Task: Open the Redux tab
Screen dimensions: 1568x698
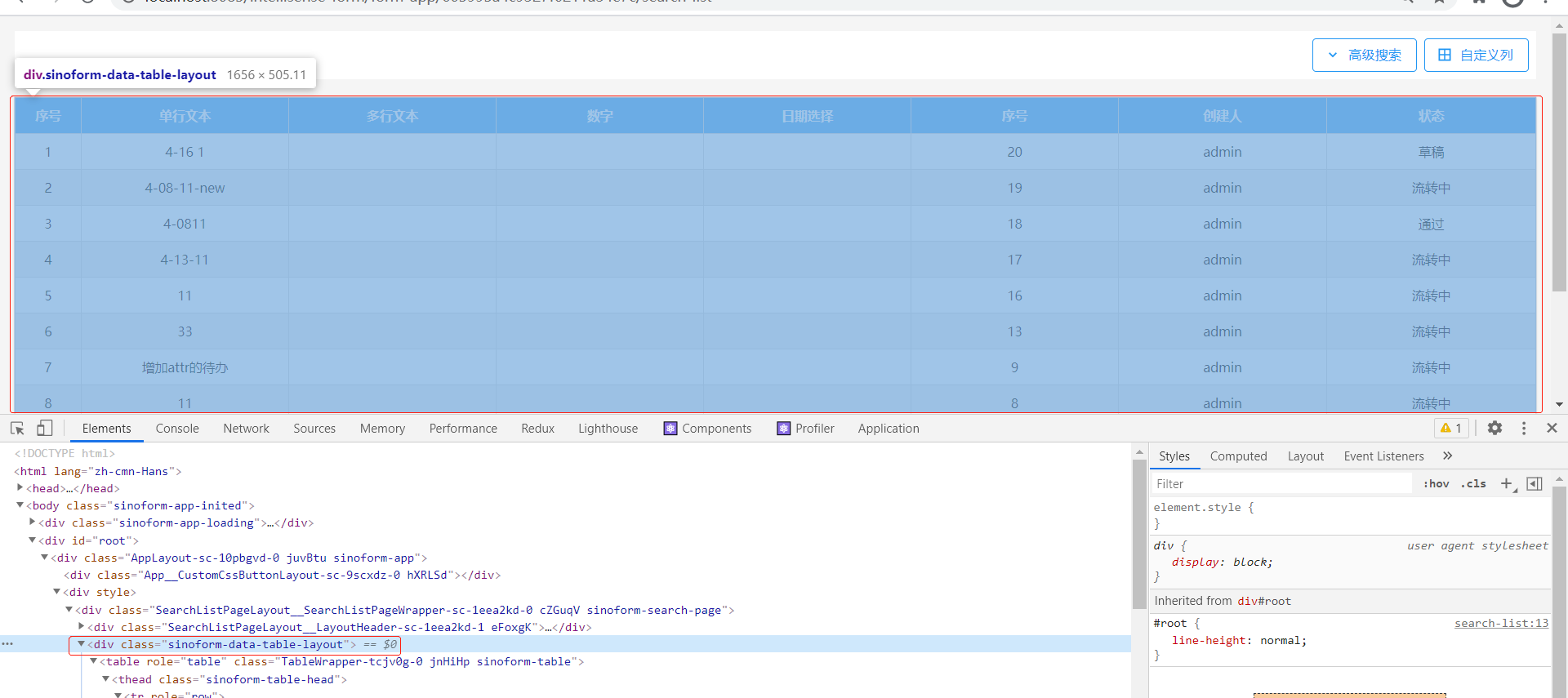Action: pos(537,428)
